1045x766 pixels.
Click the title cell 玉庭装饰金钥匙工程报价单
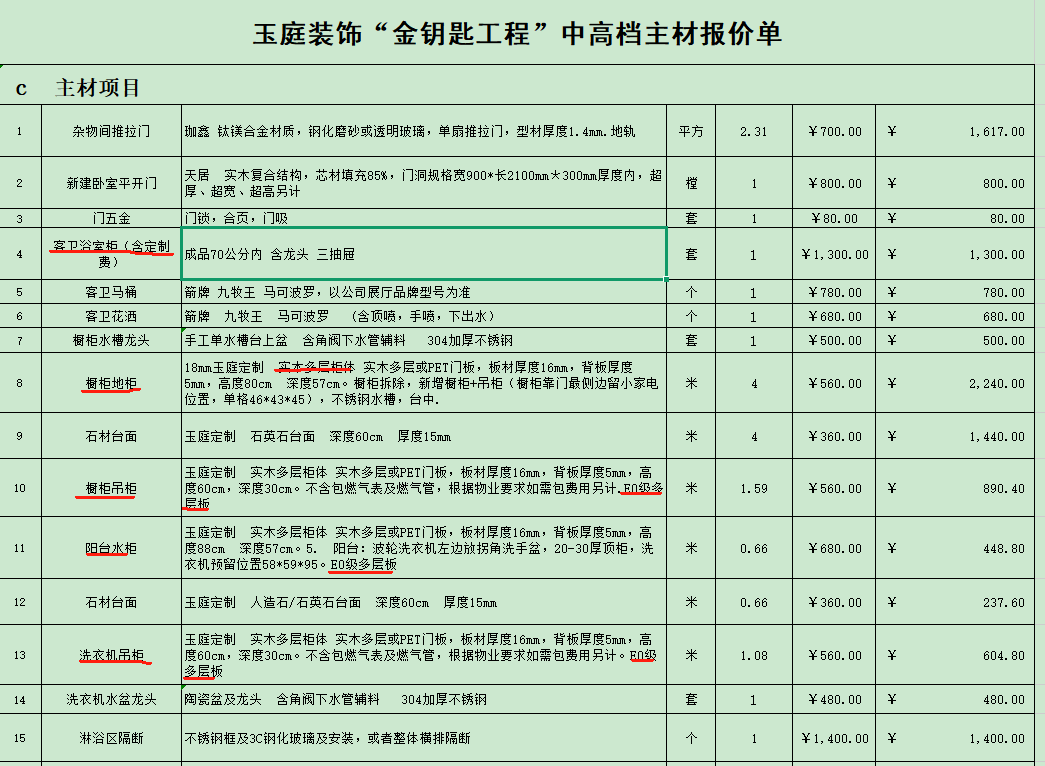click(517, 34)
